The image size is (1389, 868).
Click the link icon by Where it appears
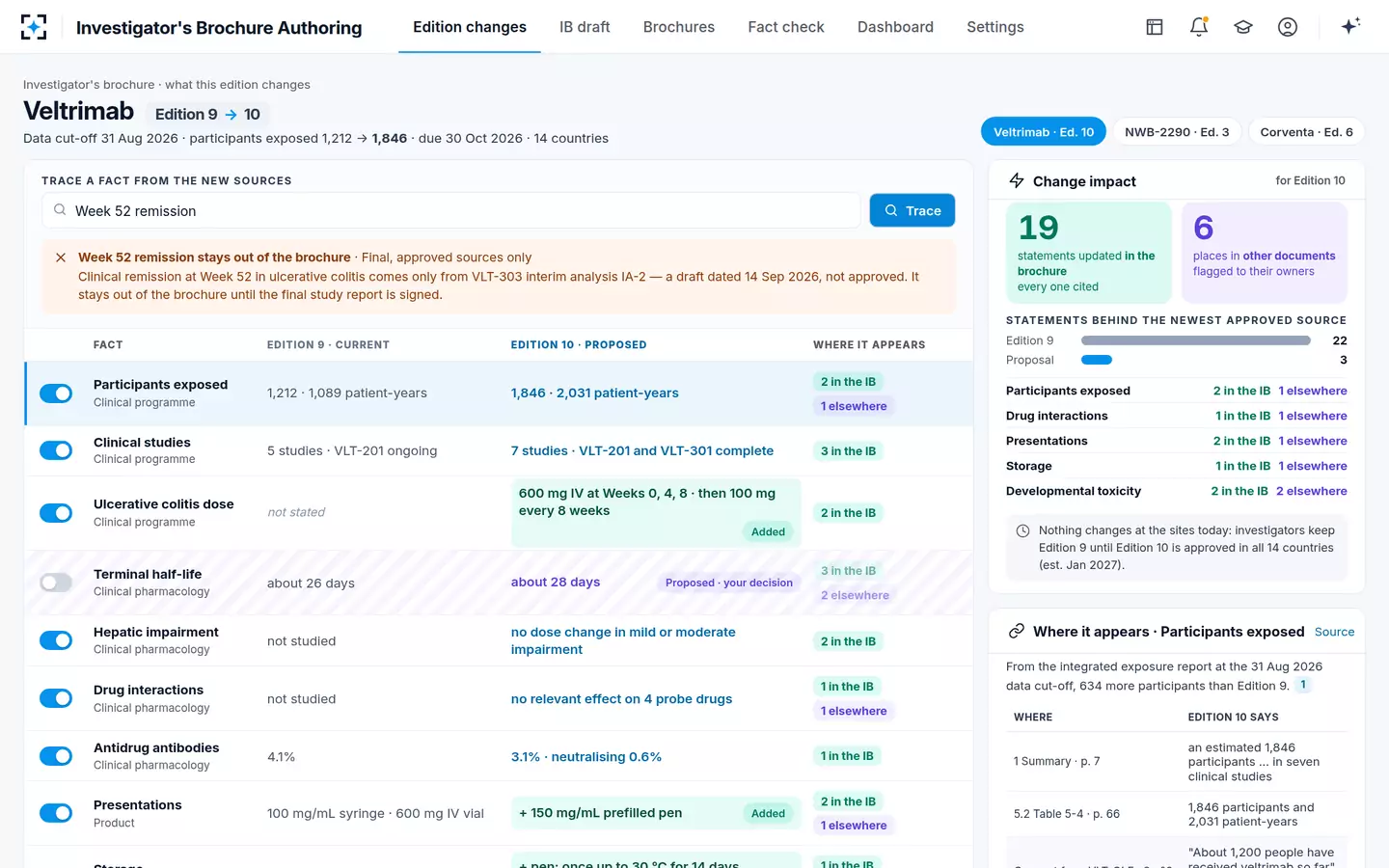tap(1017, 632)
